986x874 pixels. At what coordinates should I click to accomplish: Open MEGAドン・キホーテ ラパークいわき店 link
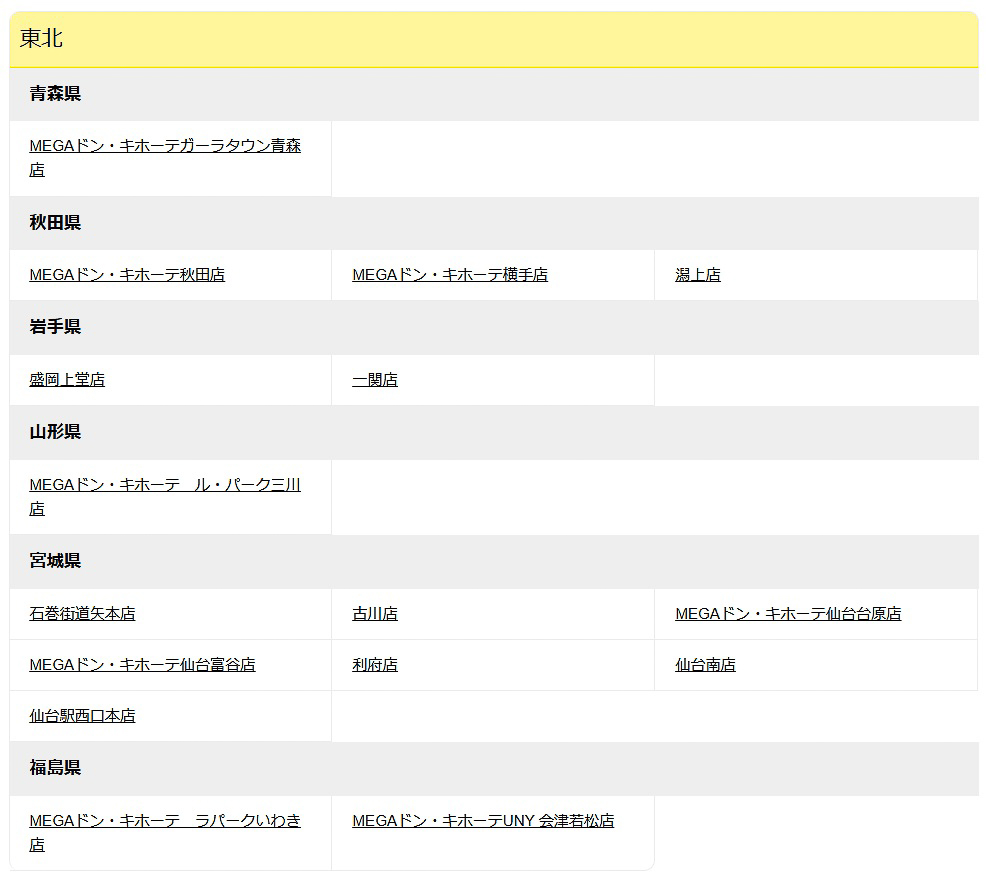click(165, 833)
